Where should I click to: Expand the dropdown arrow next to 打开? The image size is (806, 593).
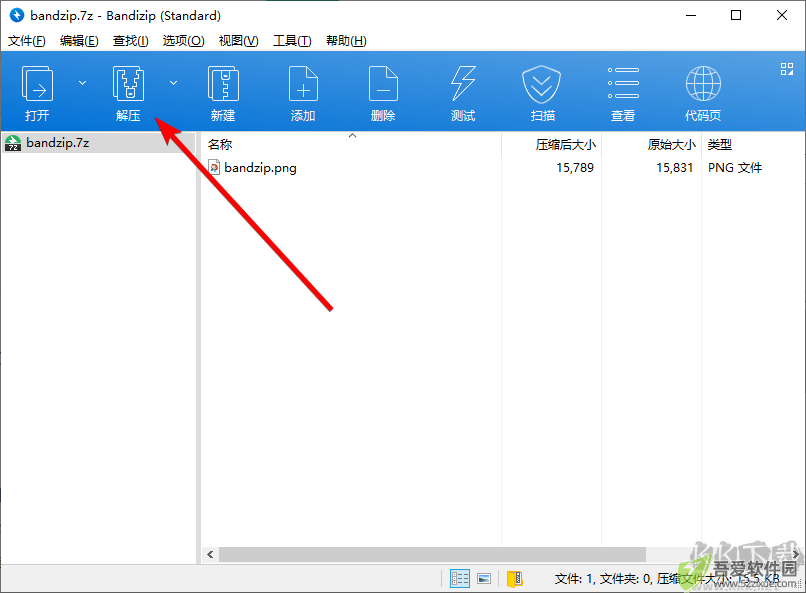click(x=82, y=83)
